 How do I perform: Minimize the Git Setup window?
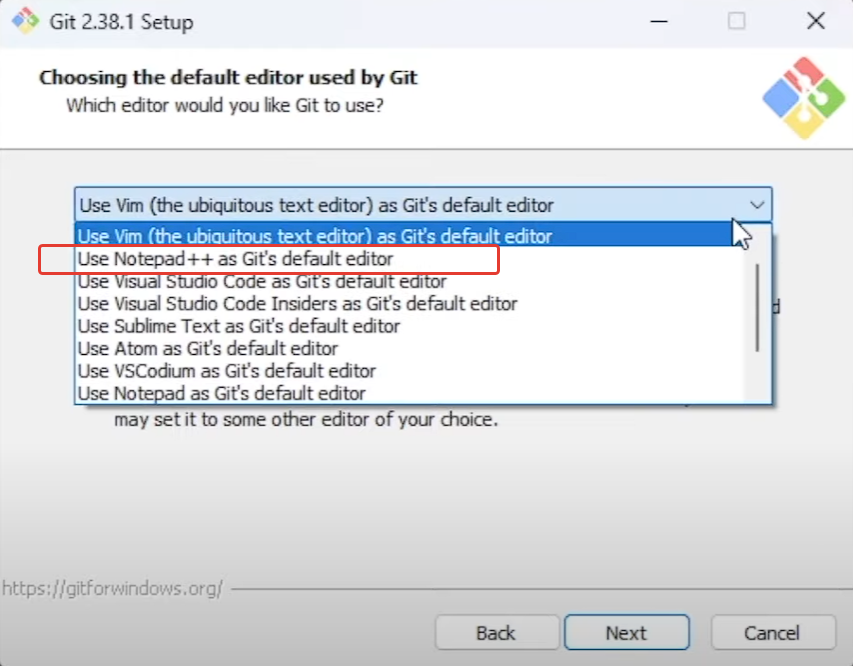[659, 21]
